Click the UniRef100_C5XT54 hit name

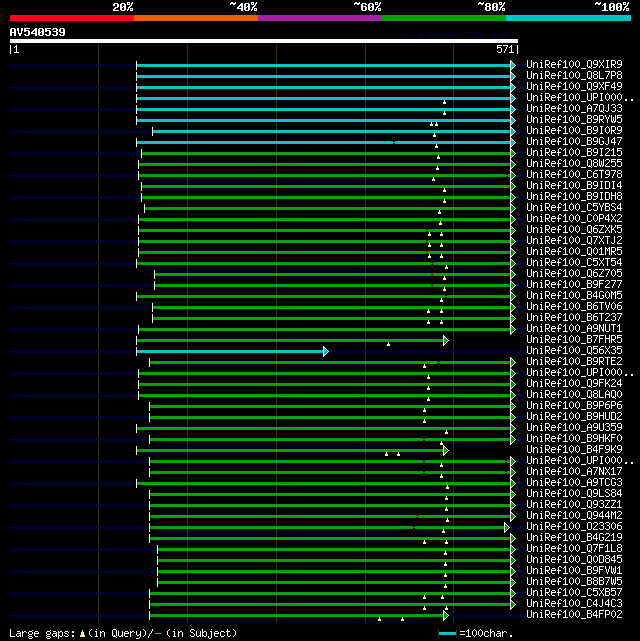click(x=574, y=262)
